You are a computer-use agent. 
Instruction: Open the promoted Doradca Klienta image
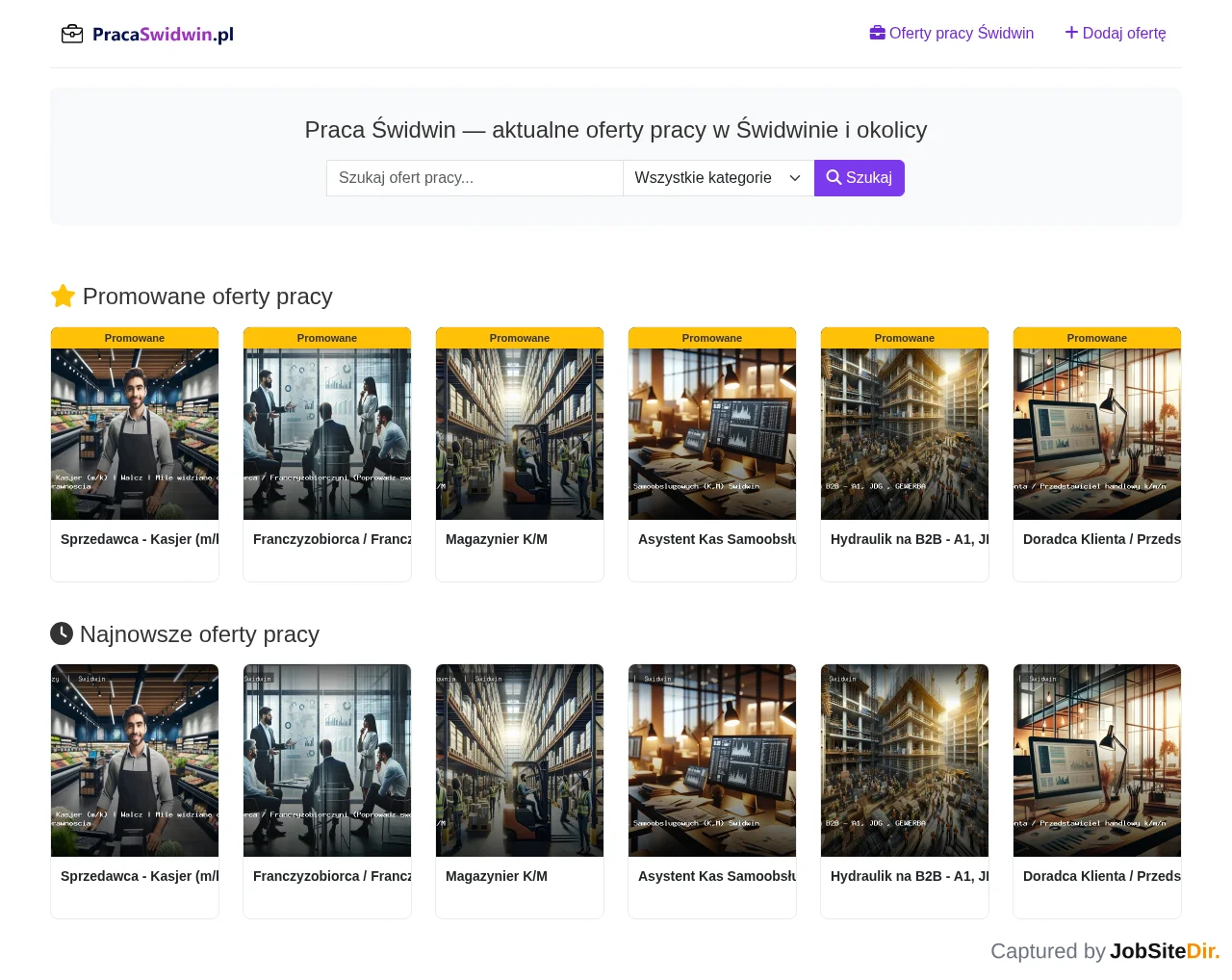click(x=1097, y=434)
